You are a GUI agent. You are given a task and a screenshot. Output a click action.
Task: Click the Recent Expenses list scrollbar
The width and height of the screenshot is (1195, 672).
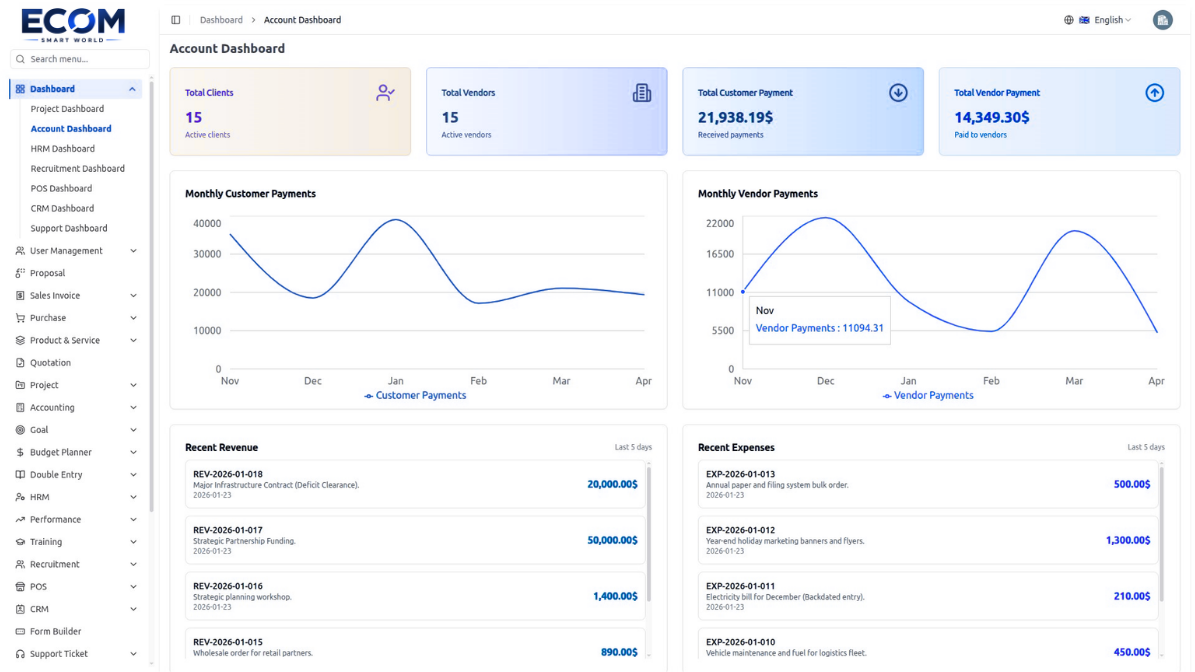tap(1161, 533)
